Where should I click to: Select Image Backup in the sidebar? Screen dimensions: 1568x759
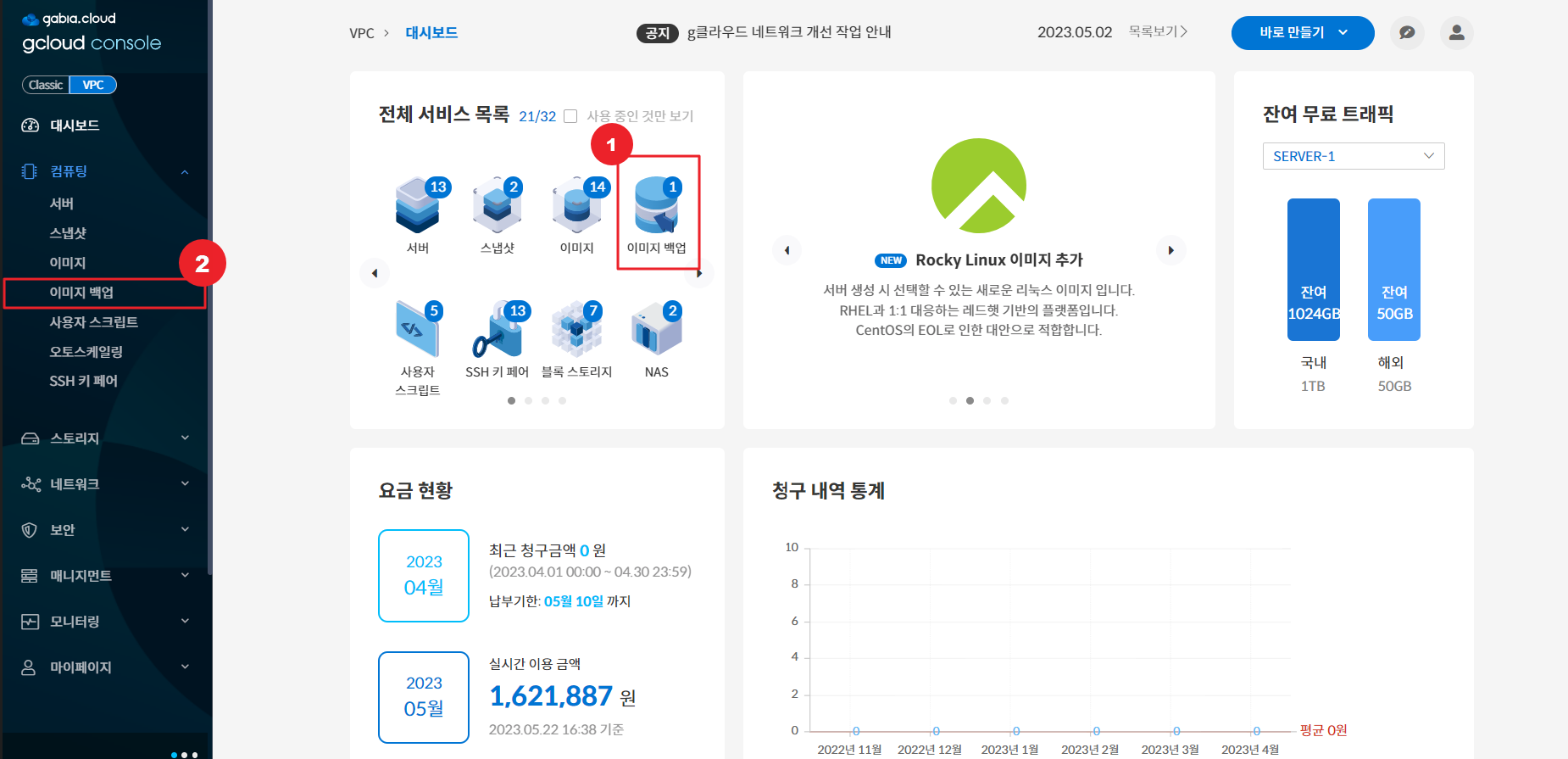pyautogui.click(x=81, y=293)
